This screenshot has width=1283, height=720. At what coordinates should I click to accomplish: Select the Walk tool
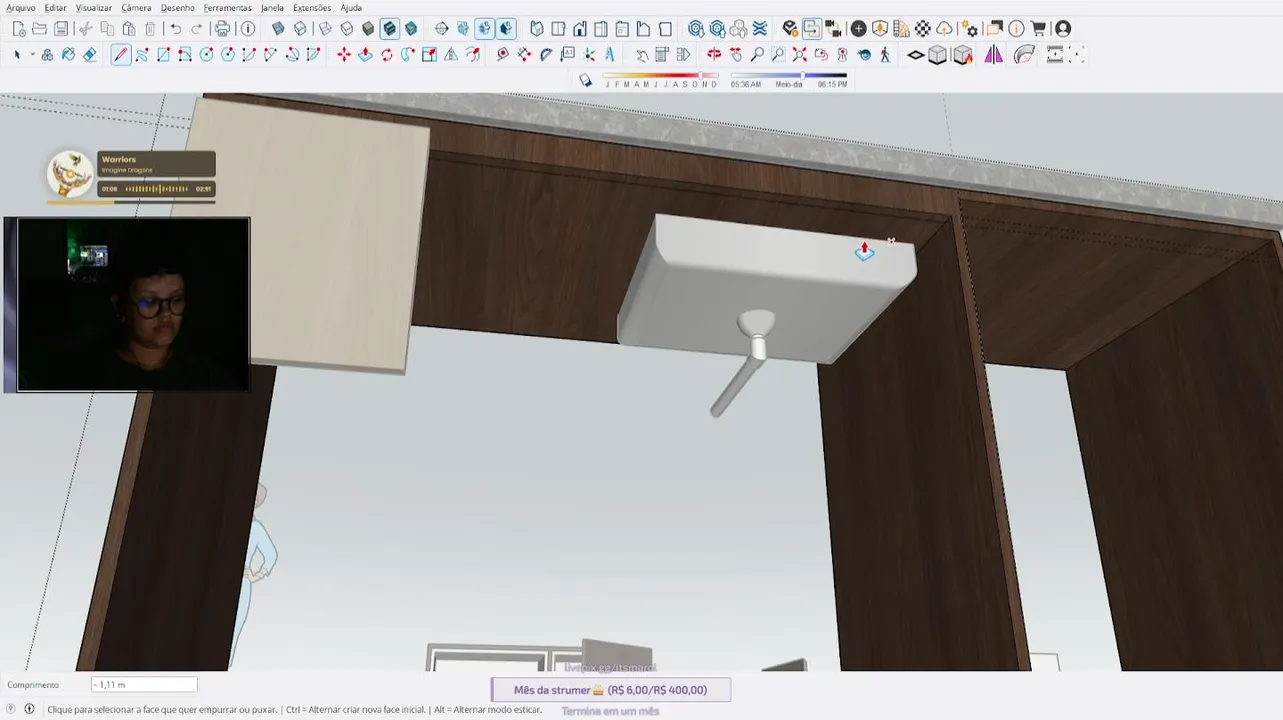click(885, 55)
